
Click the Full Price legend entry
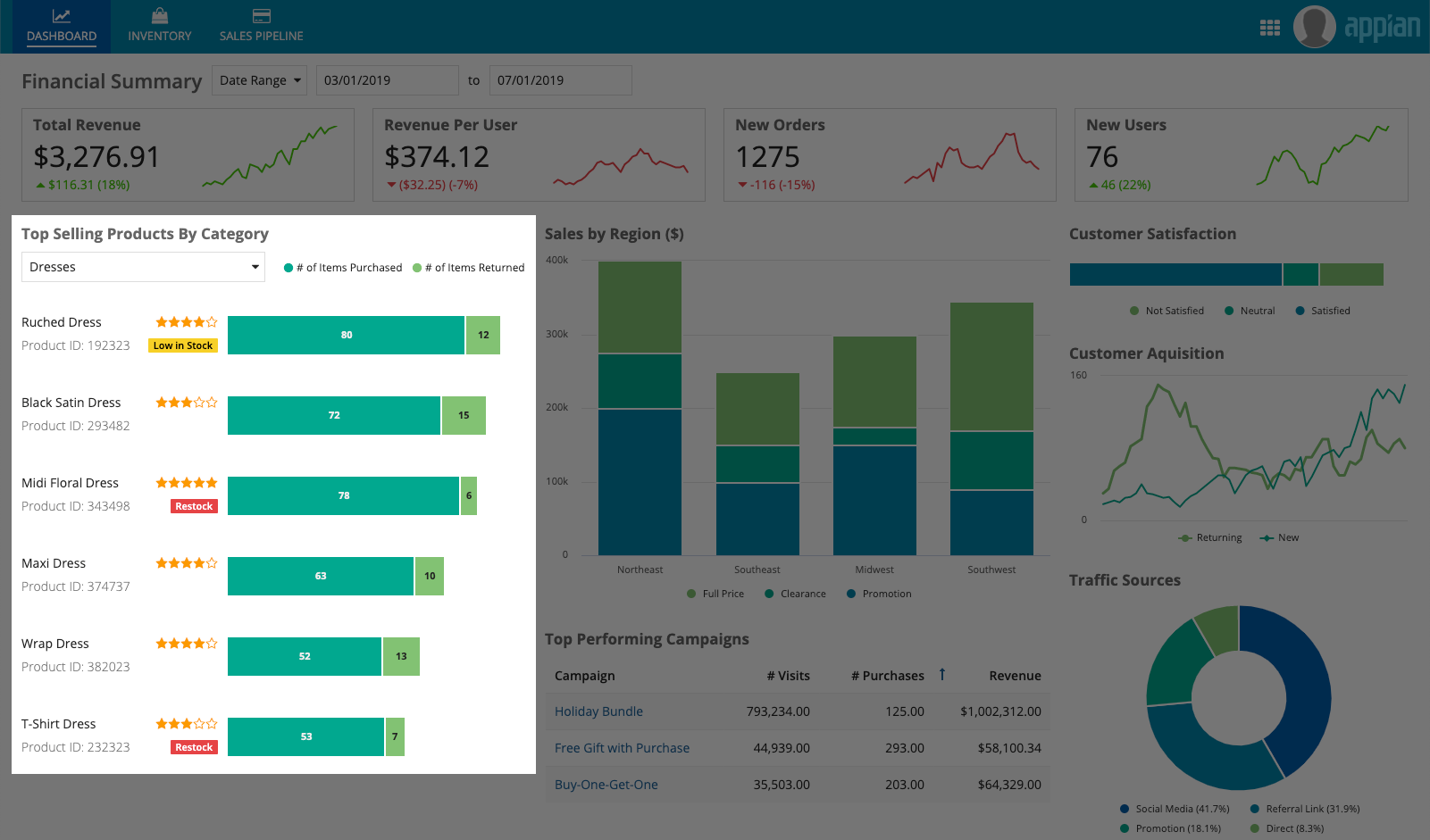coord(715,594)
